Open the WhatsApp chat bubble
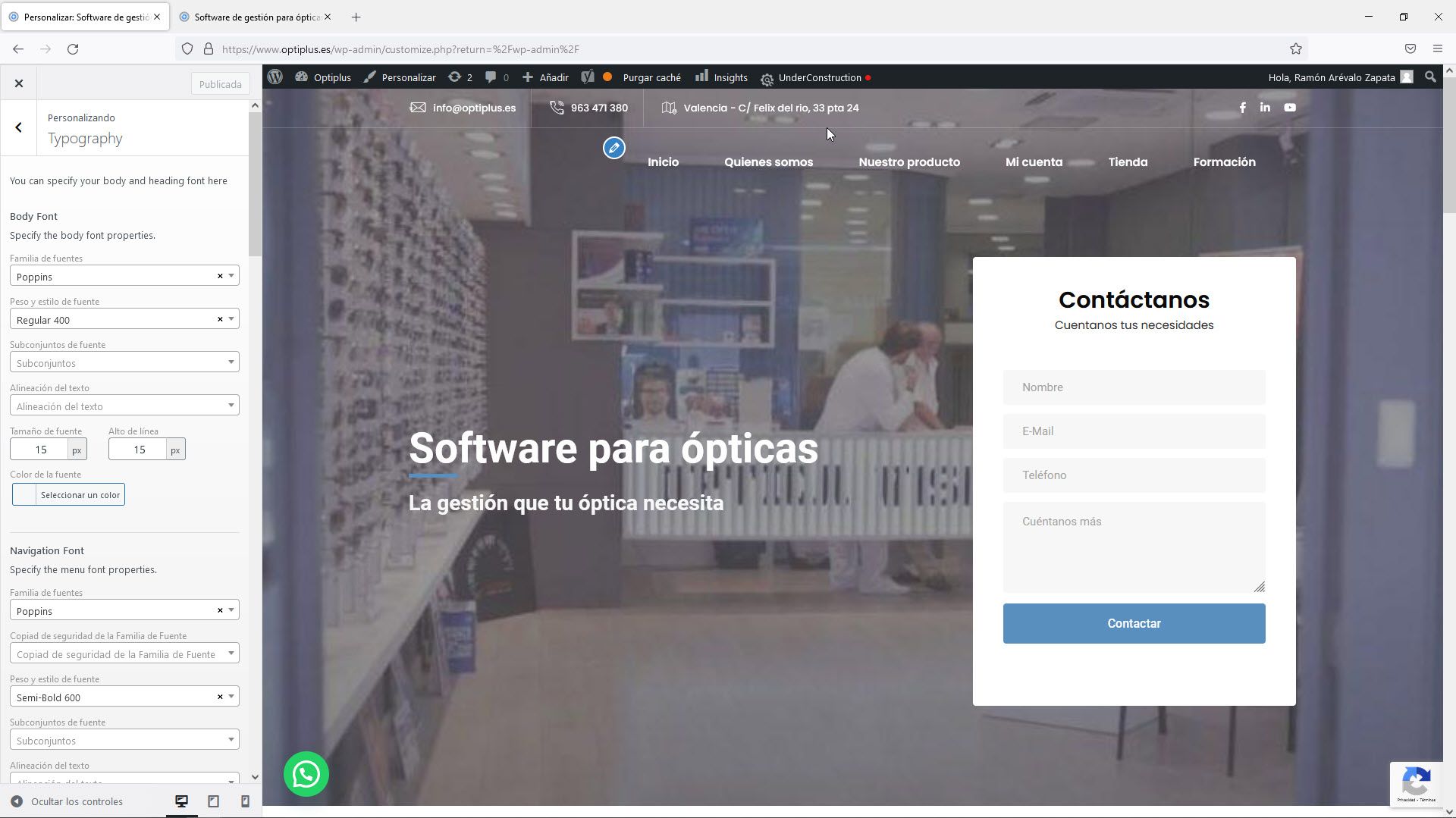The height and width of the screenshot is (818, 1456). coord(306,774)
